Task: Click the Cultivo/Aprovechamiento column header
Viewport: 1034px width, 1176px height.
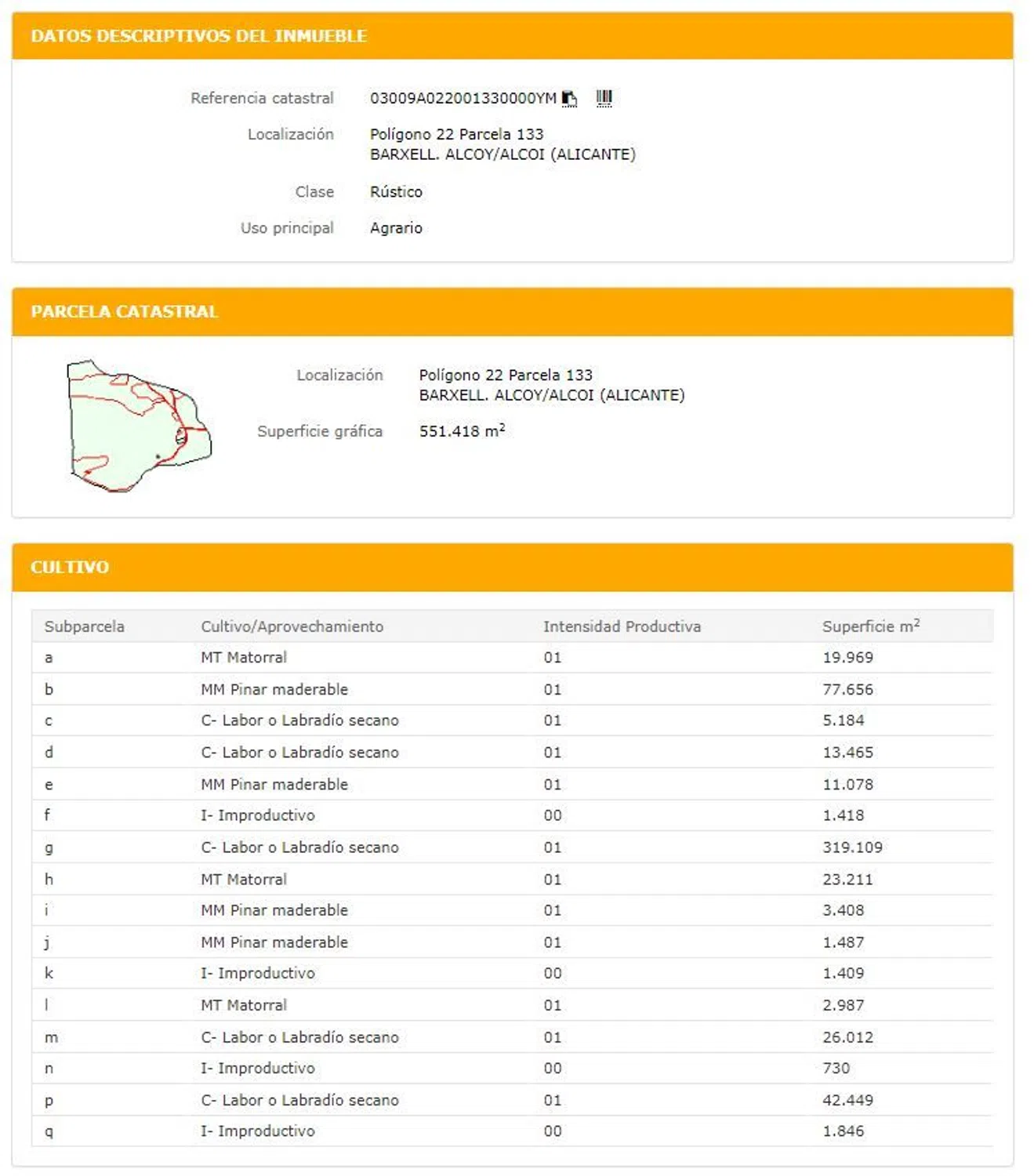Action: click(x=292, y=626)
